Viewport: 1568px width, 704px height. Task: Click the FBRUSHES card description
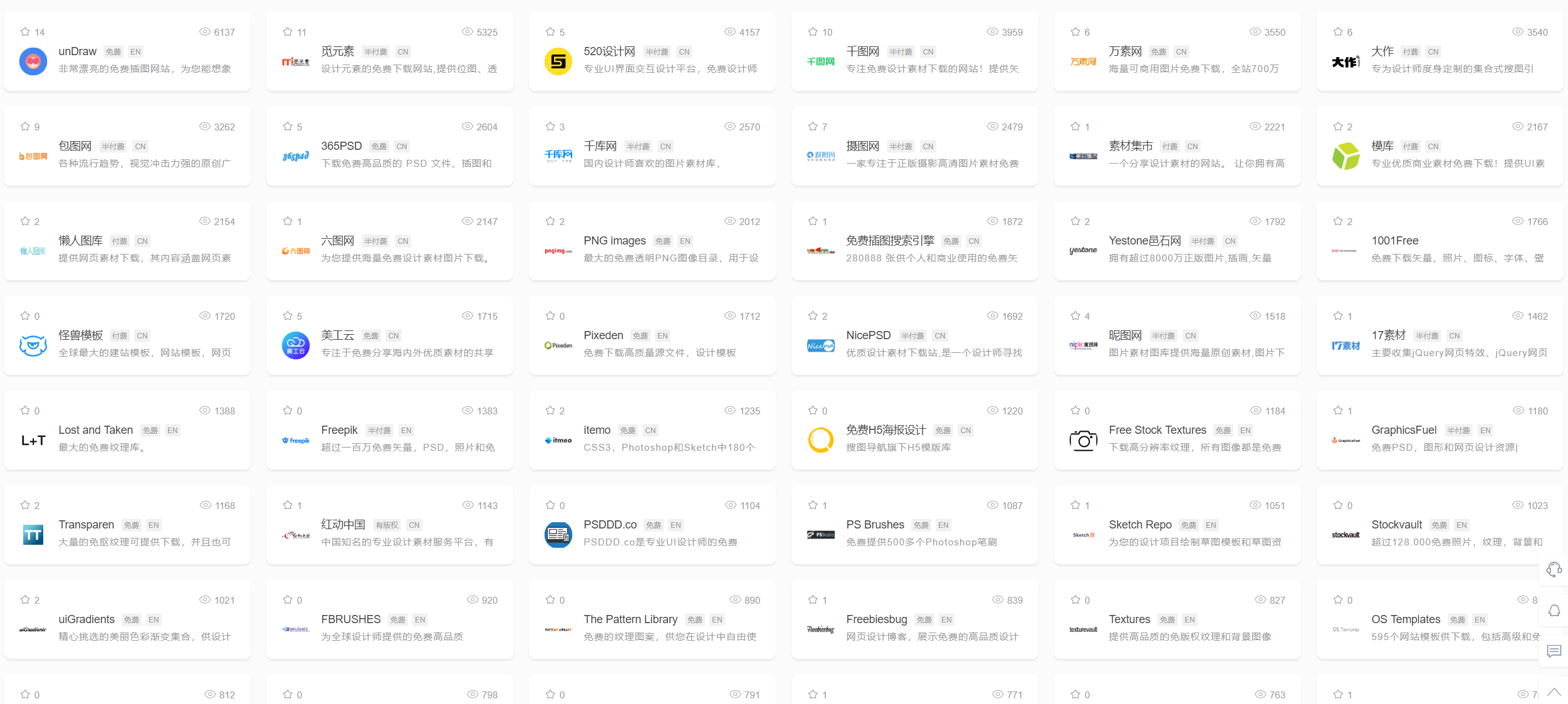(x=392, y=637)
